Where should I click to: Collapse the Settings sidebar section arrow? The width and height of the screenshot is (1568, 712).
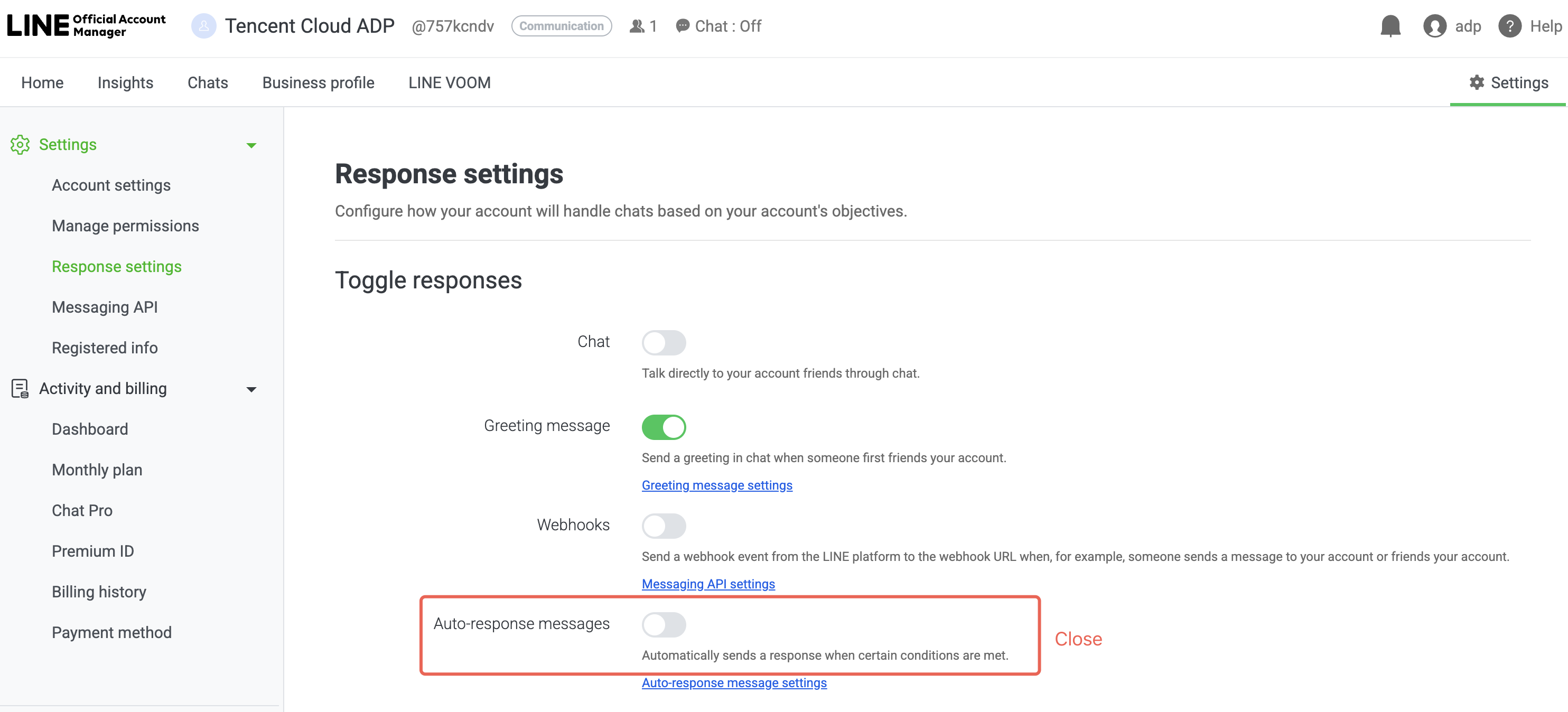(251, 145)
